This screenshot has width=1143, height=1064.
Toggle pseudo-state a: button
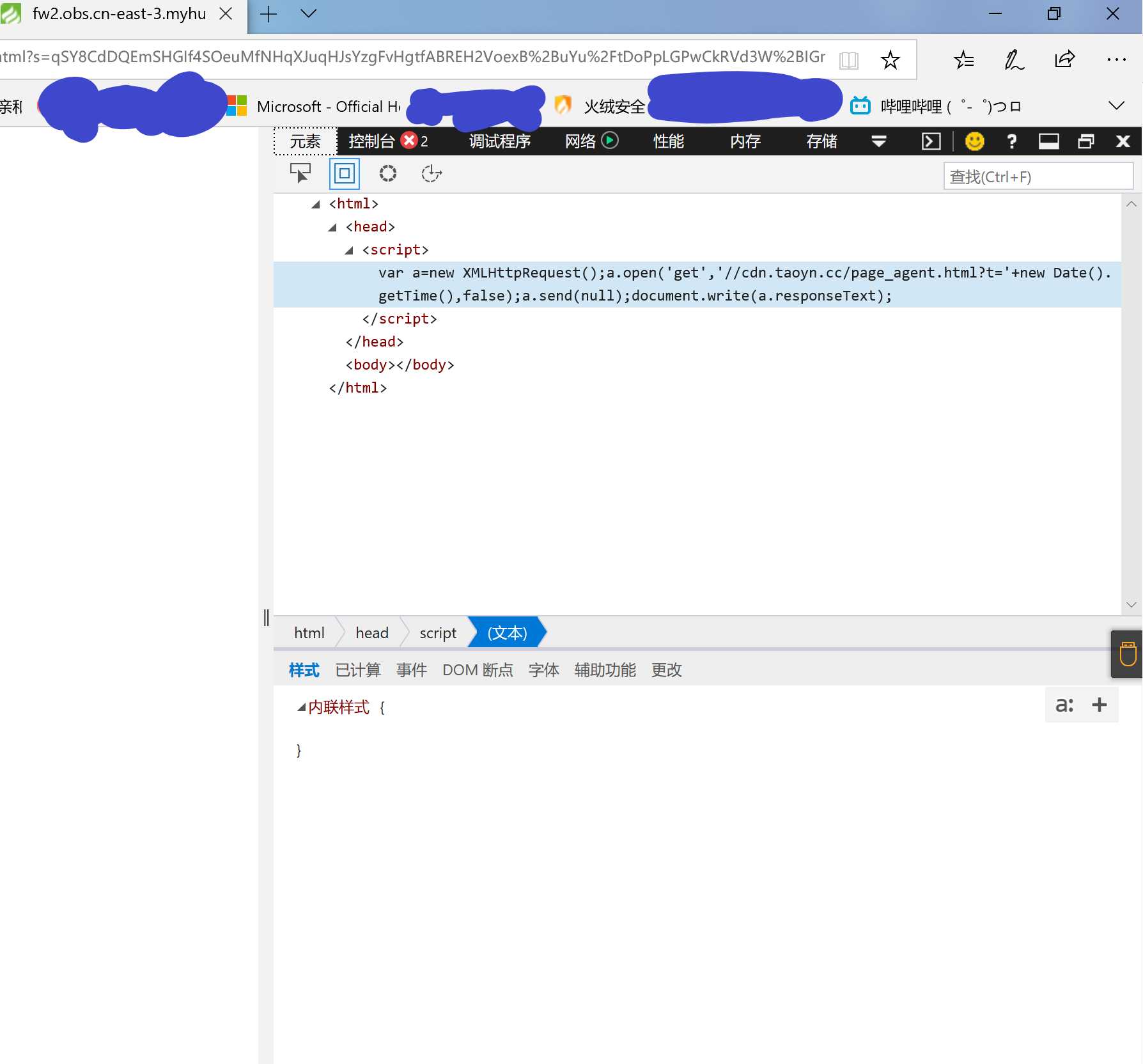1064,705
